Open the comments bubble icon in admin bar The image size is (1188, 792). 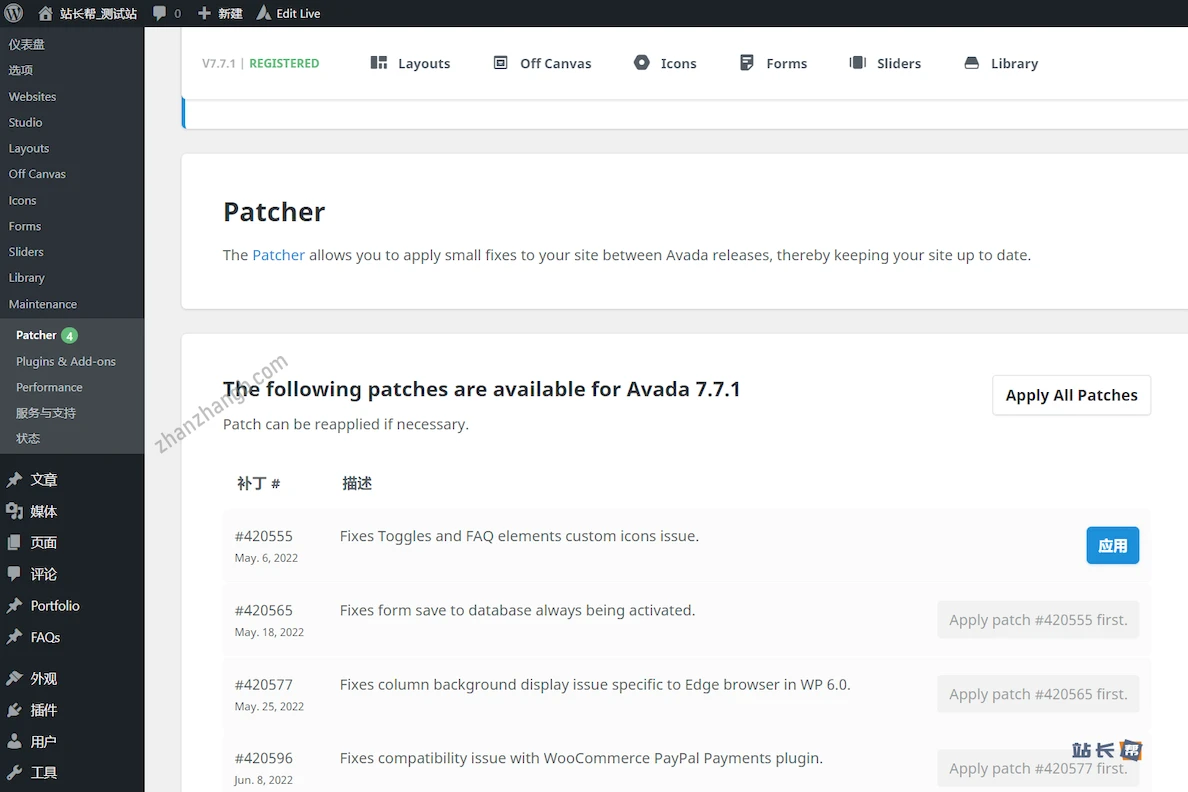[160, 13]
